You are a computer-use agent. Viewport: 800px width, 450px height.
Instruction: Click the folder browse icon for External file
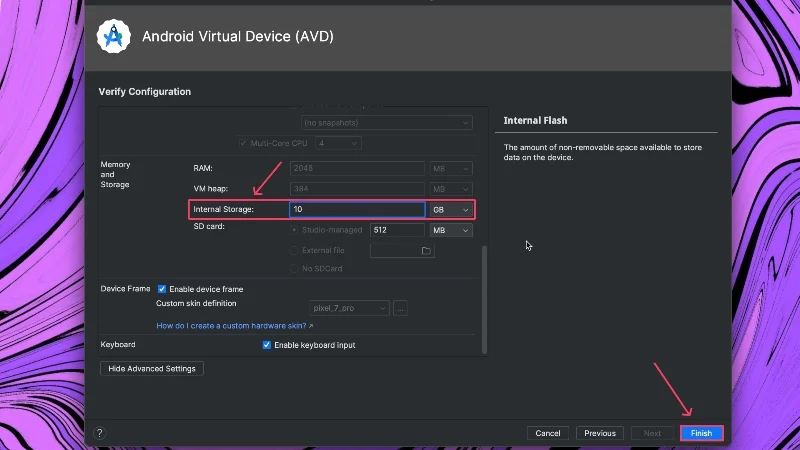click(426, 250)
